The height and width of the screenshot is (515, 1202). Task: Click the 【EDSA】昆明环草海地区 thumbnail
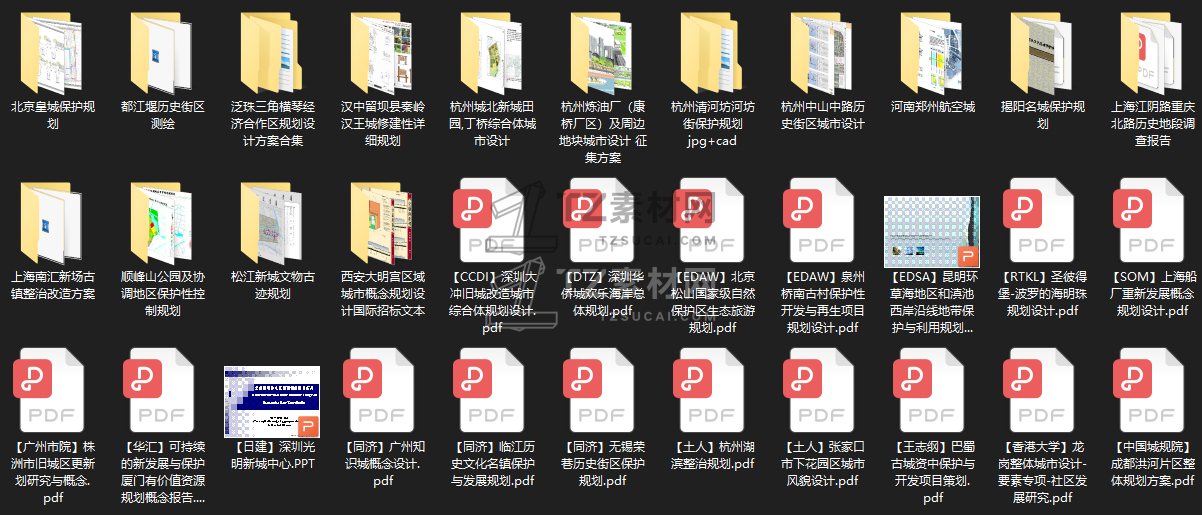(x=933, y=231)
